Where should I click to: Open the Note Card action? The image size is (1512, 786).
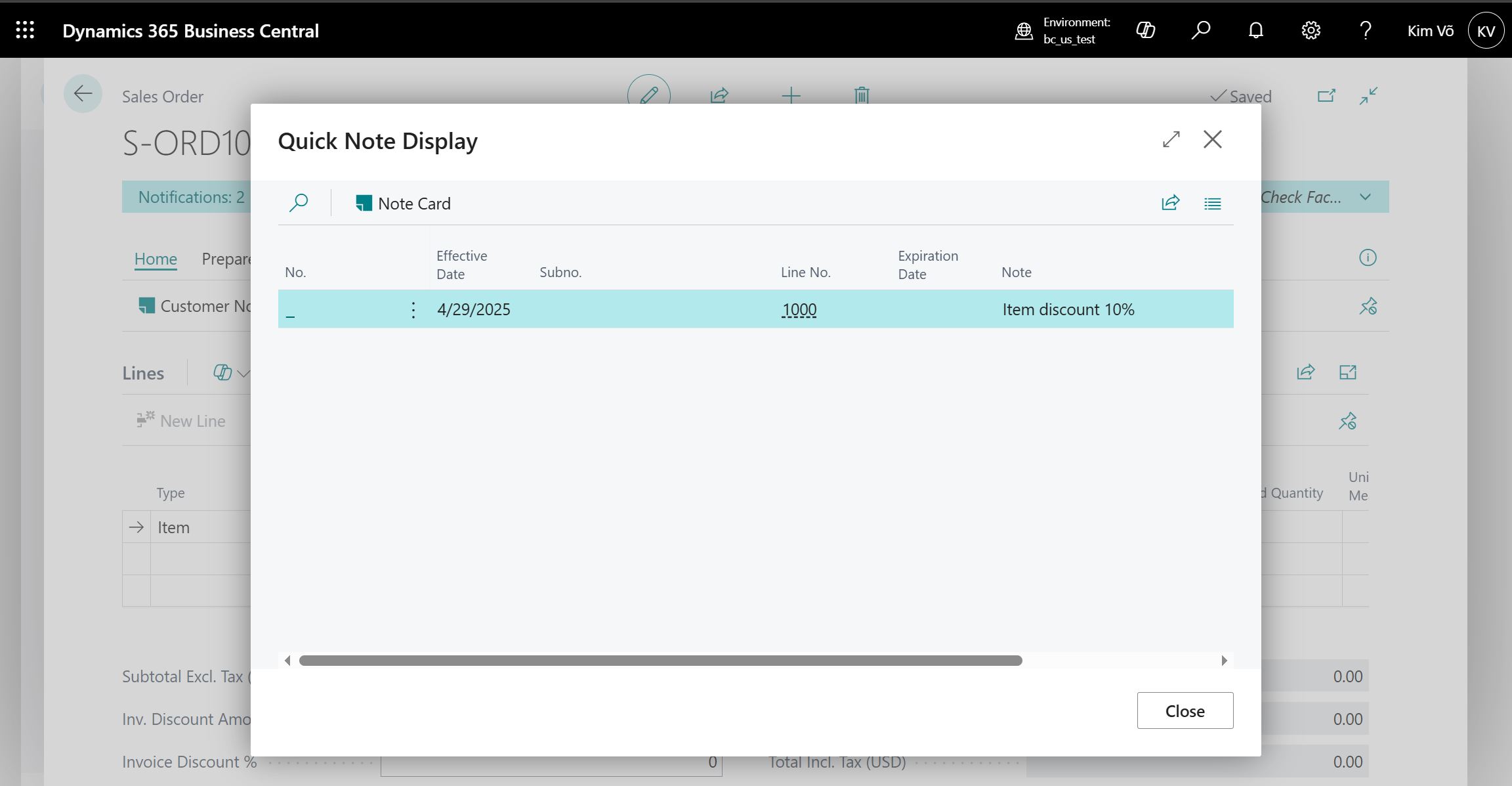[x=403, y=204]
